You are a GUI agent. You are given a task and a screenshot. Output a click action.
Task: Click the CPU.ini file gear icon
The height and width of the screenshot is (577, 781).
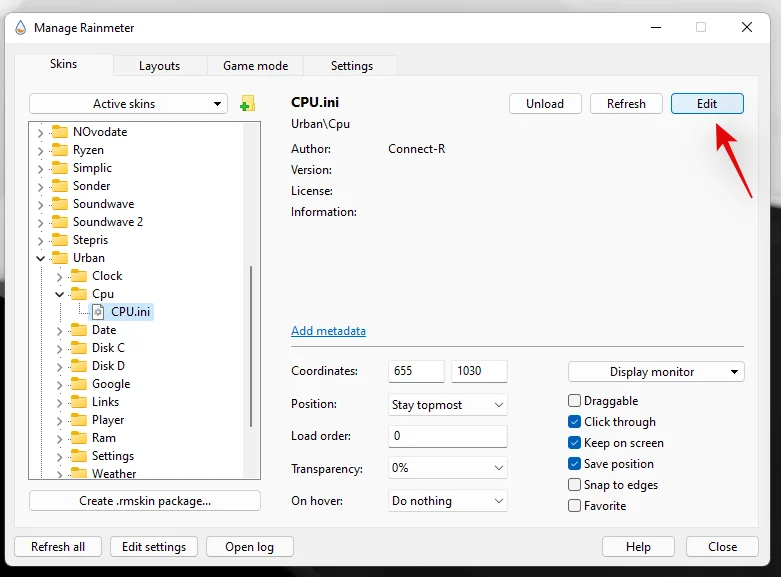click(x=98, y=312)
